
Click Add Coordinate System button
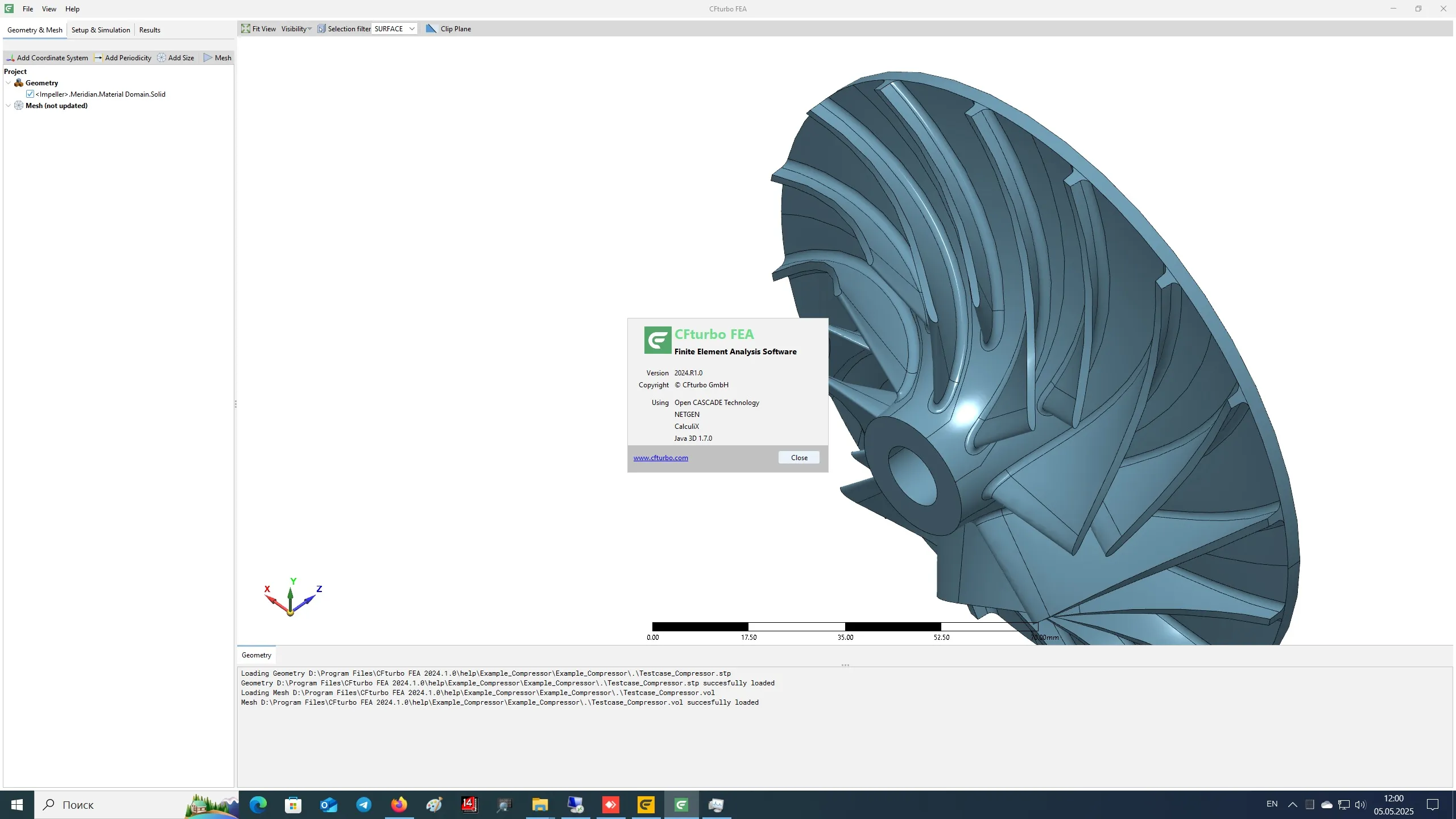click(47, 57)
